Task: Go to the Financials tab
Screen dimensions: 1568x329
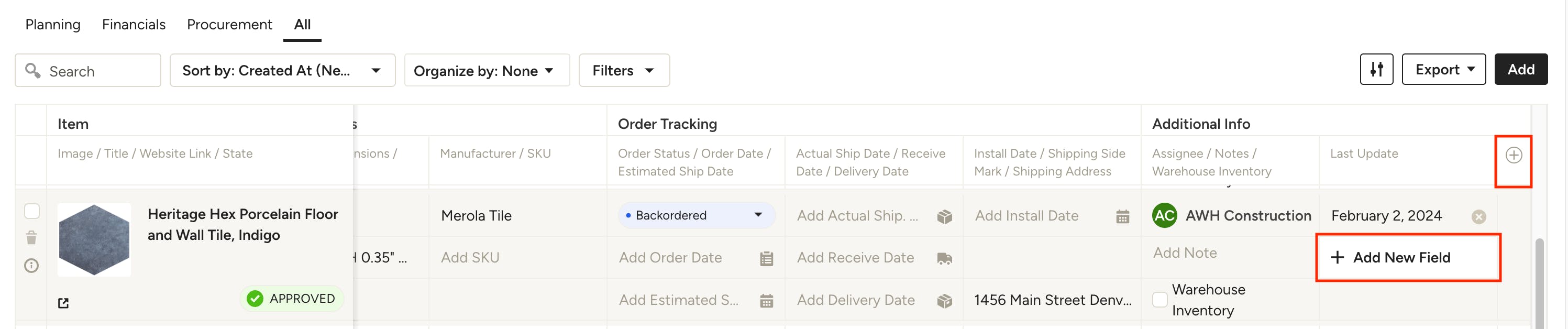Action: click(x=134, y=25)
